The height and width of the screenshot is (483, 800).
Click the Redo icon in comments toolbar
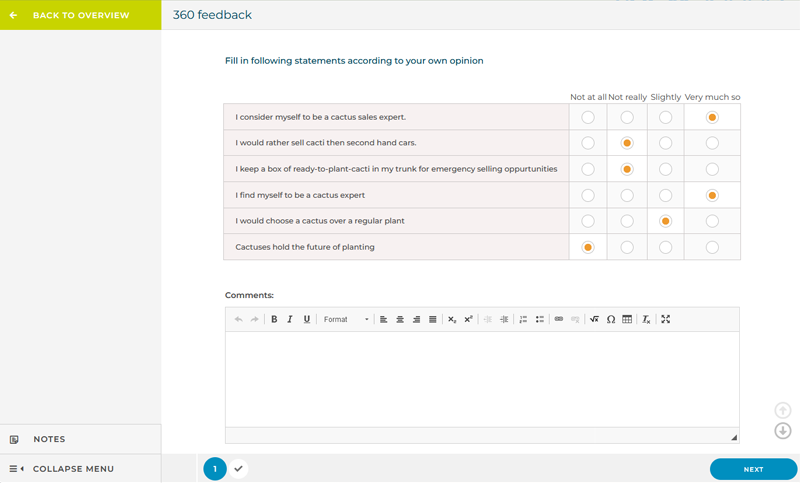[x=254, y=319]
